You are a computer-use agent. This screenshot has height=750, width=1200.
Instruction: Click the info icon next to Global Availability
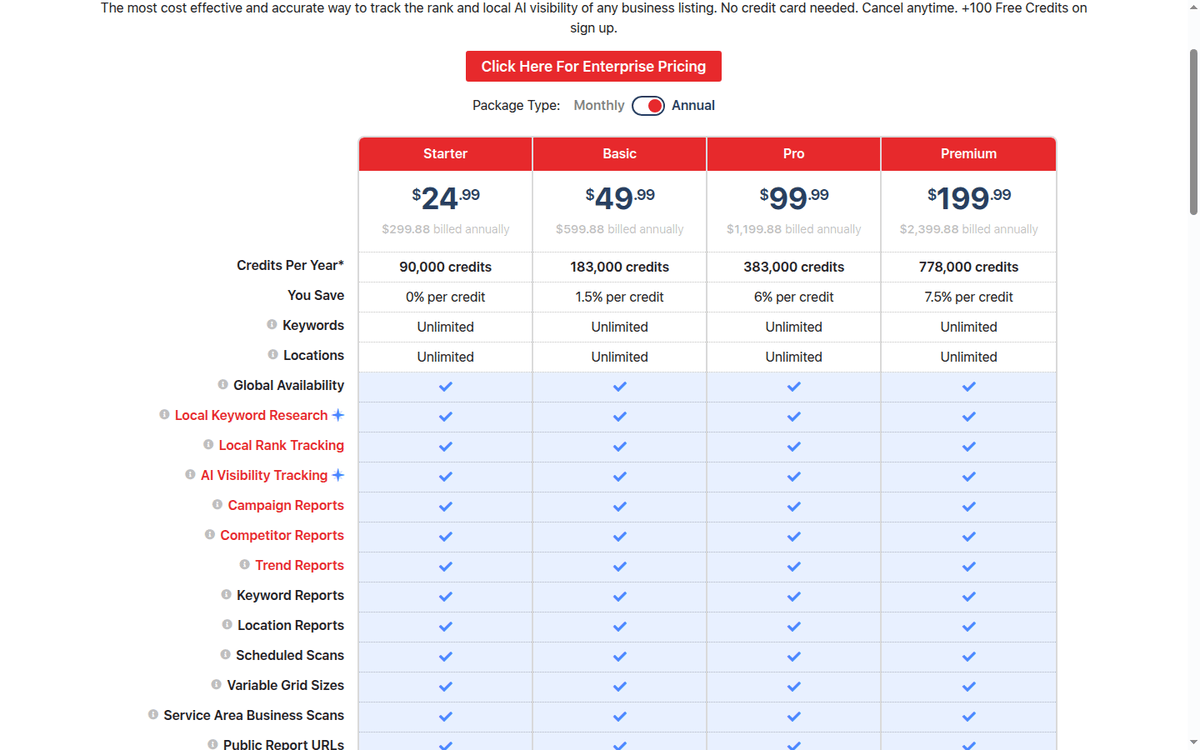[x=223, y=385]
